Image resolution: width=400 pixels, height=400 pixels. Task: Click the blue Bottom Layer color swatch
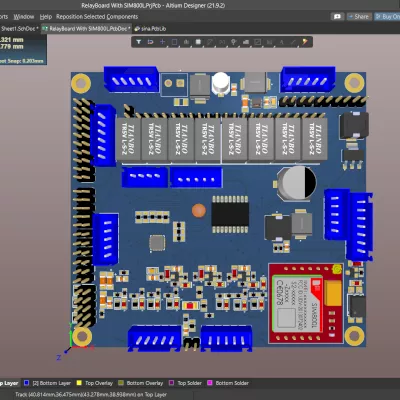pos(27,383)
